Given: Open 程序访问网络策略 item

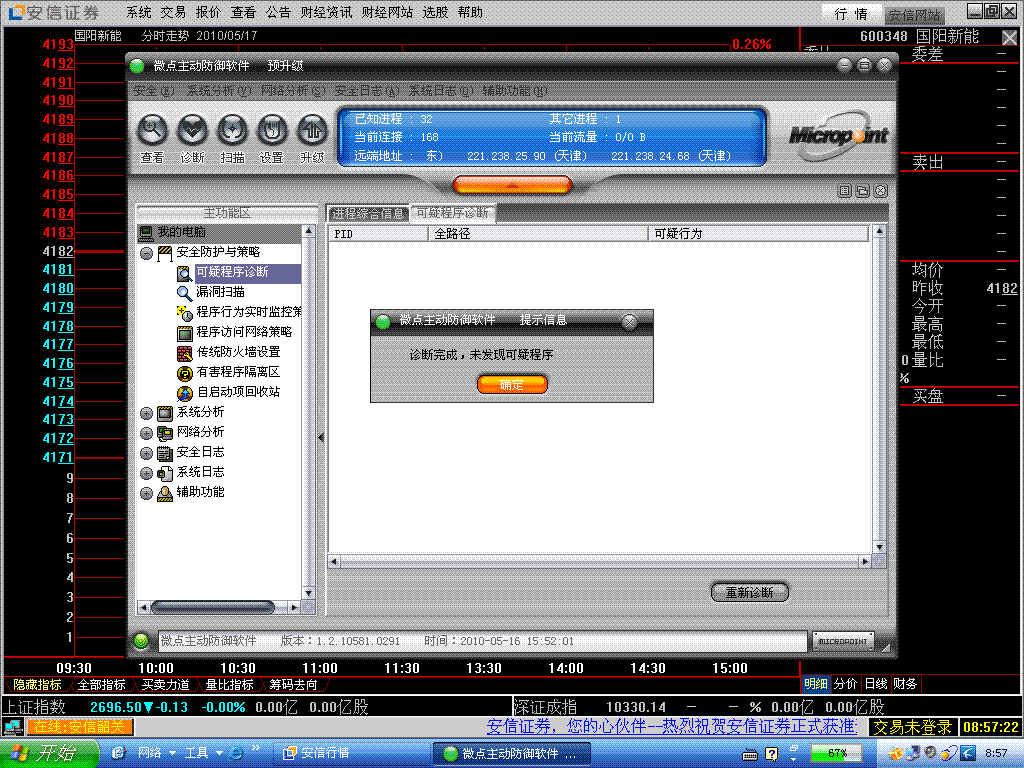Looking at the screenshot, I should [244, 332].
